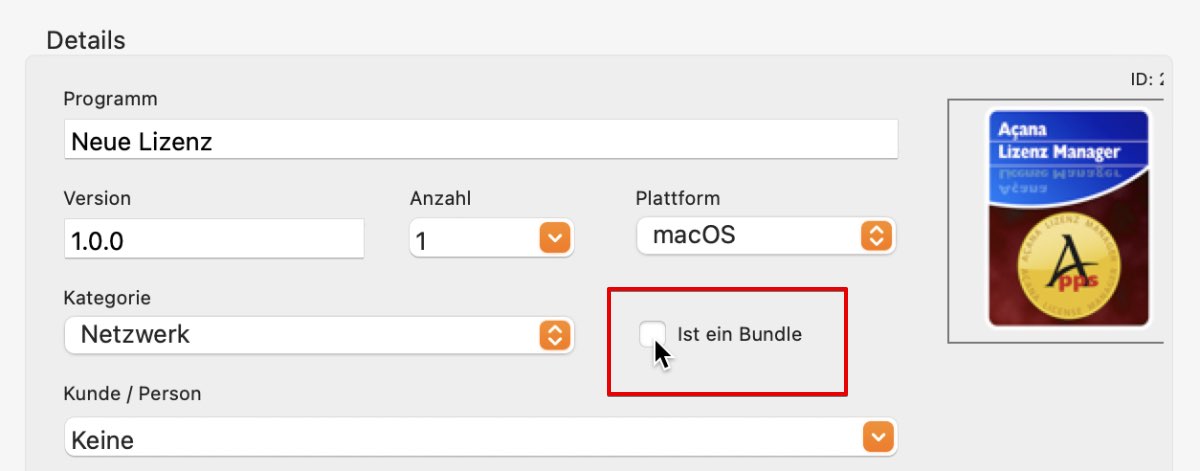Click the Programm field containing "Neue Lizenz"
This screenshot has width=1200, height=471.
tap(480, 140)
